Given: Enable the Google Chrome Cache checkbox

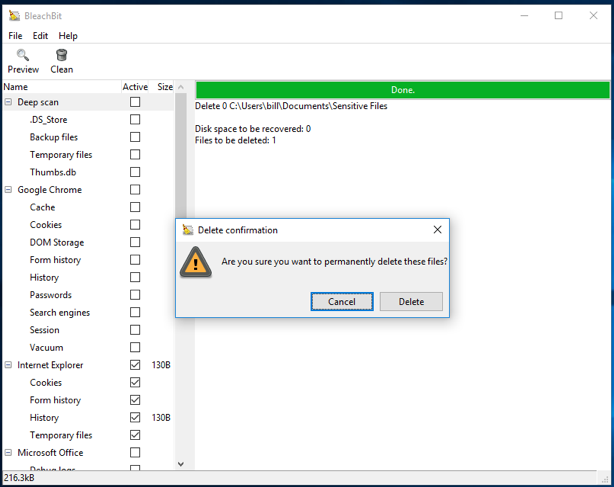Looking at the screenshot, I should (x=135, y=207).
